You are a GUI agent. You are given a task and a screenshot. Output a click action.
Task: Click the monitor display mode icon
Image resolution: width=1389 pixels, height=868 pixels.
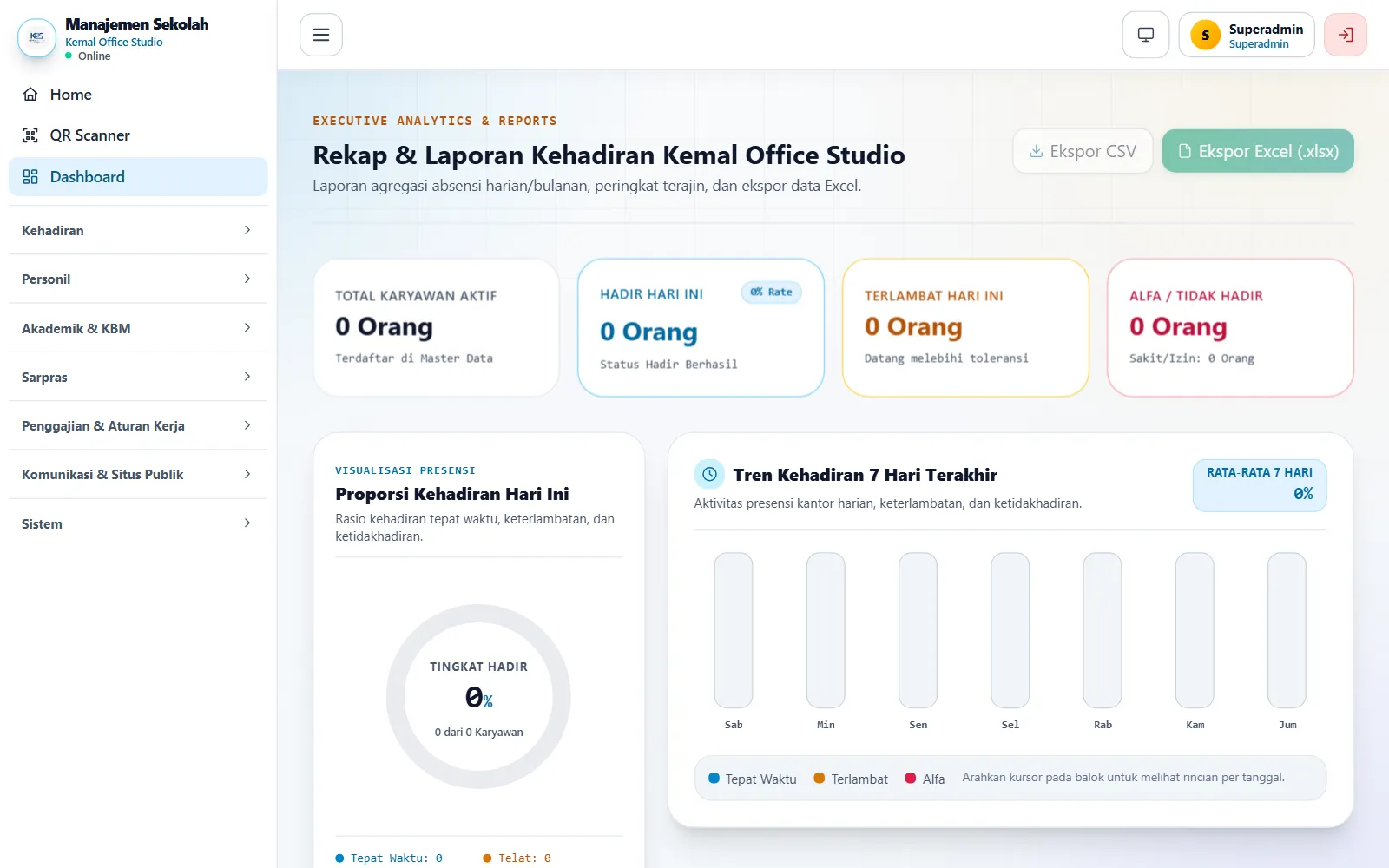(1146, 35)
